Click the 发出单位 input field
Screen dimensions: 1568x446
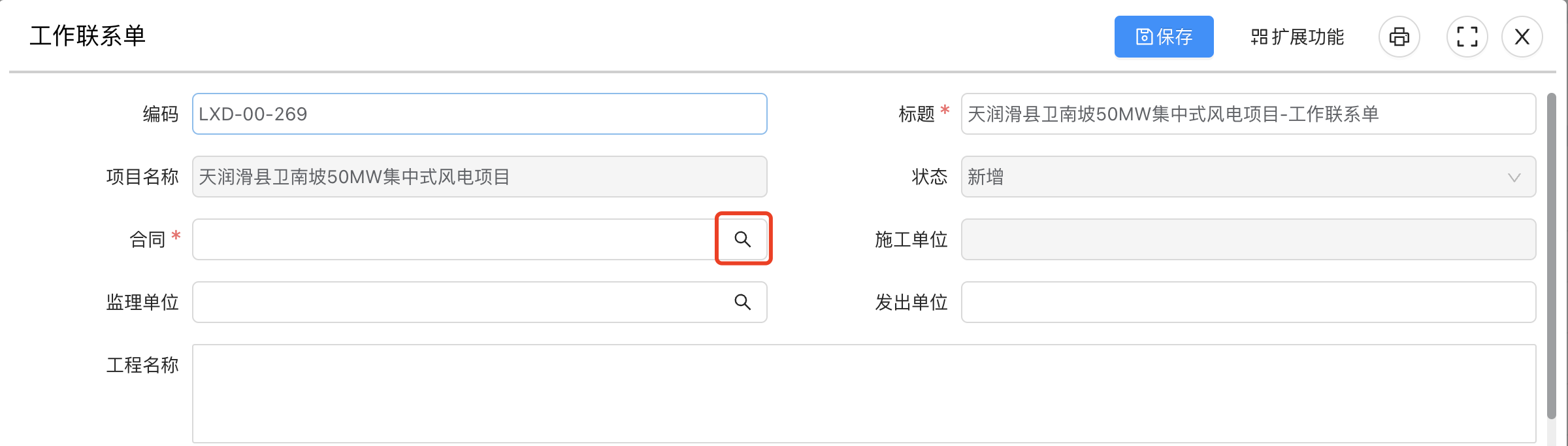pyautogui.click(x=1248, y=302)
